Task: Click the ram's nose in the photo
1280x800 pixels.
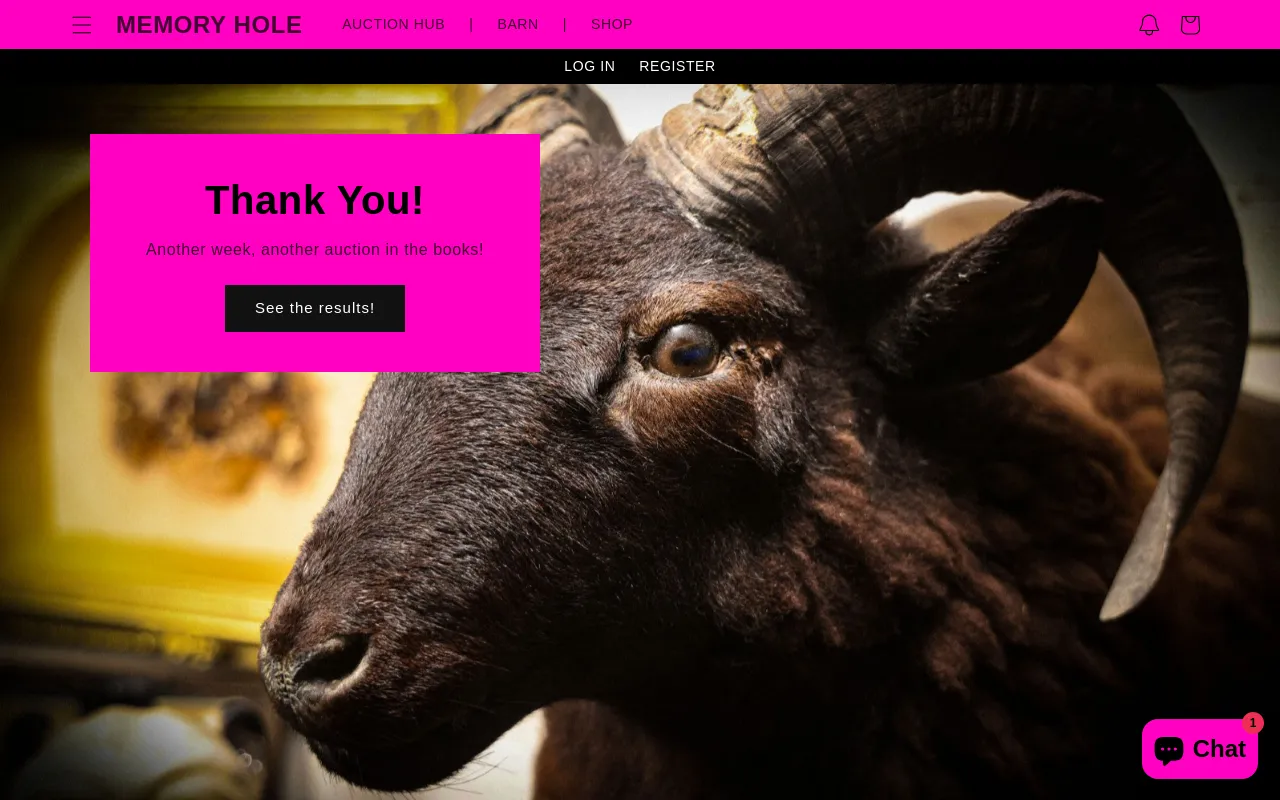Action: pyautogui.click(x=320, y=665)
